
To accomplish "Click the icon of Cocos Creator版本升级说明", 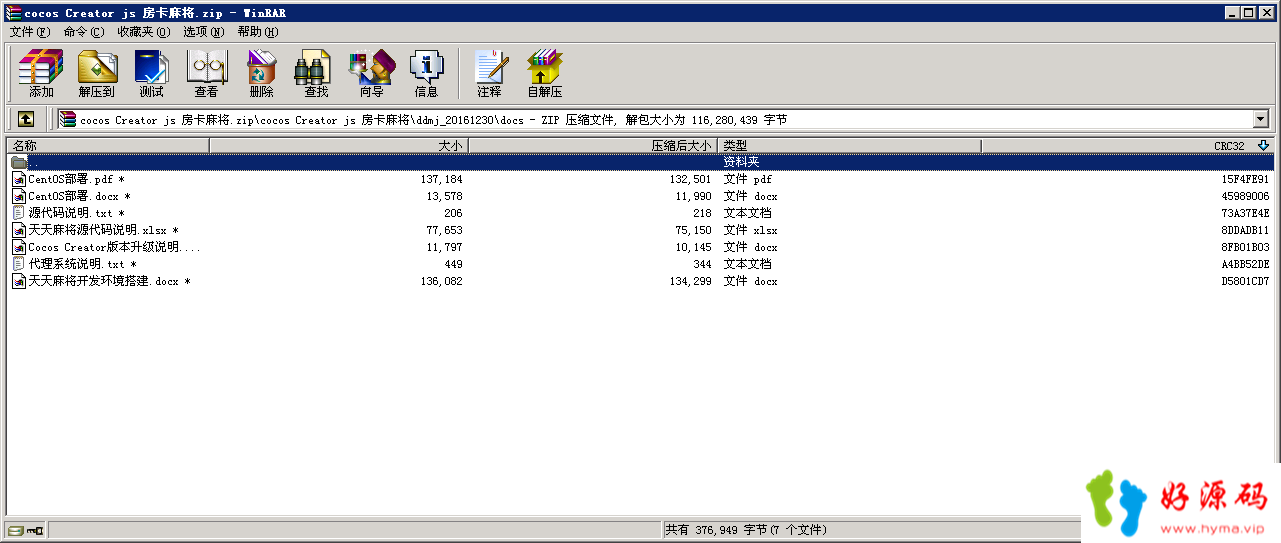I will tap(19, 247).
